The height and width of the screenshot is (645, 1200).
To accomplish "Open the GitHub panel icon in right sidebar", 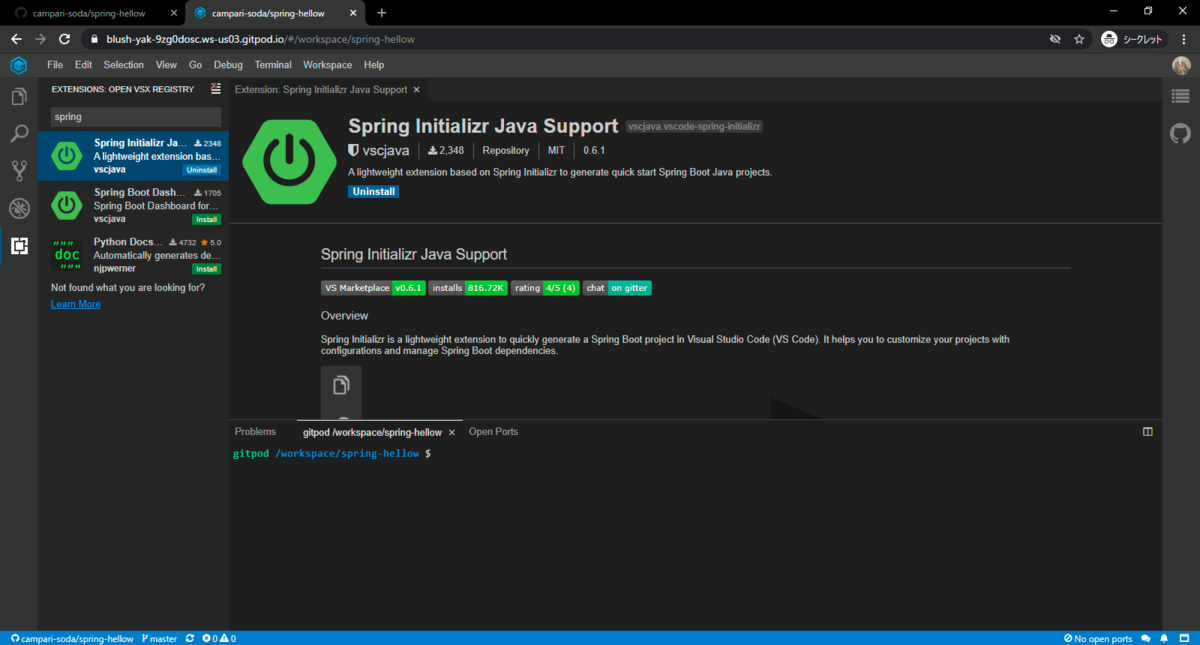I will click(x=1181, y=133).
